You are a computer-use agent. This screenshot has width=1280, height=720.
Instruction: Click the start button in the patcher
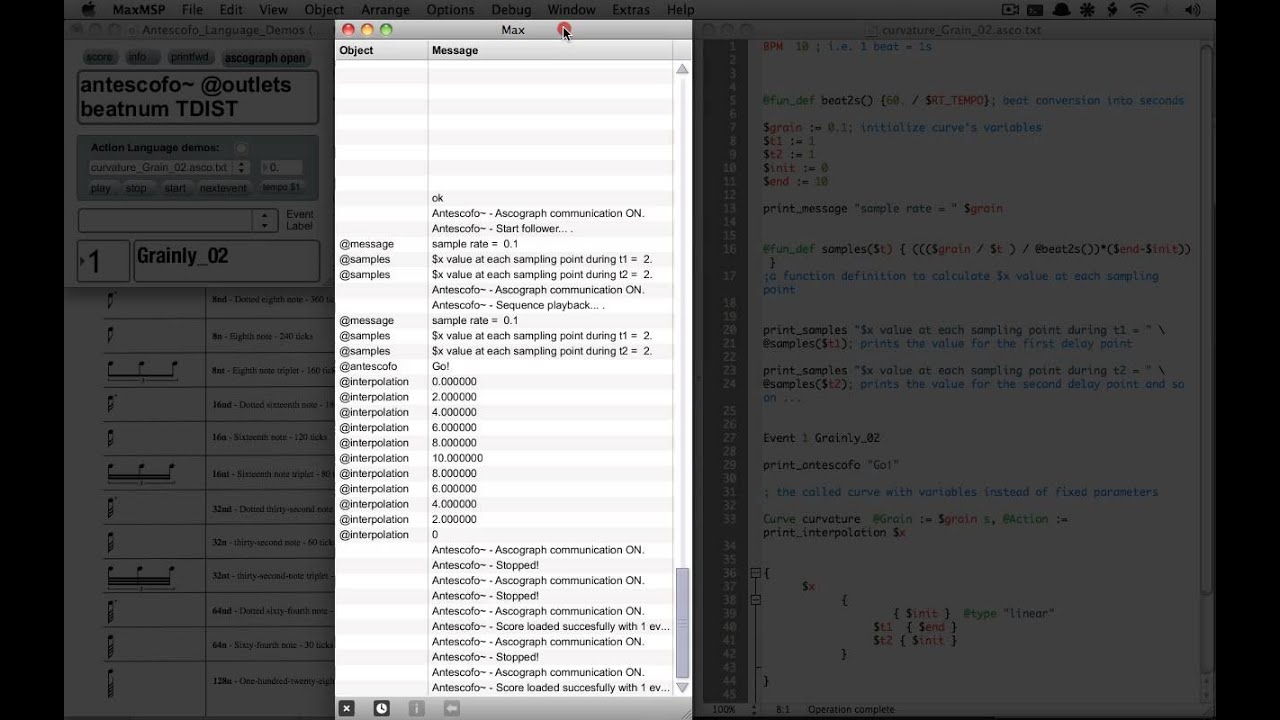[175, 188]
